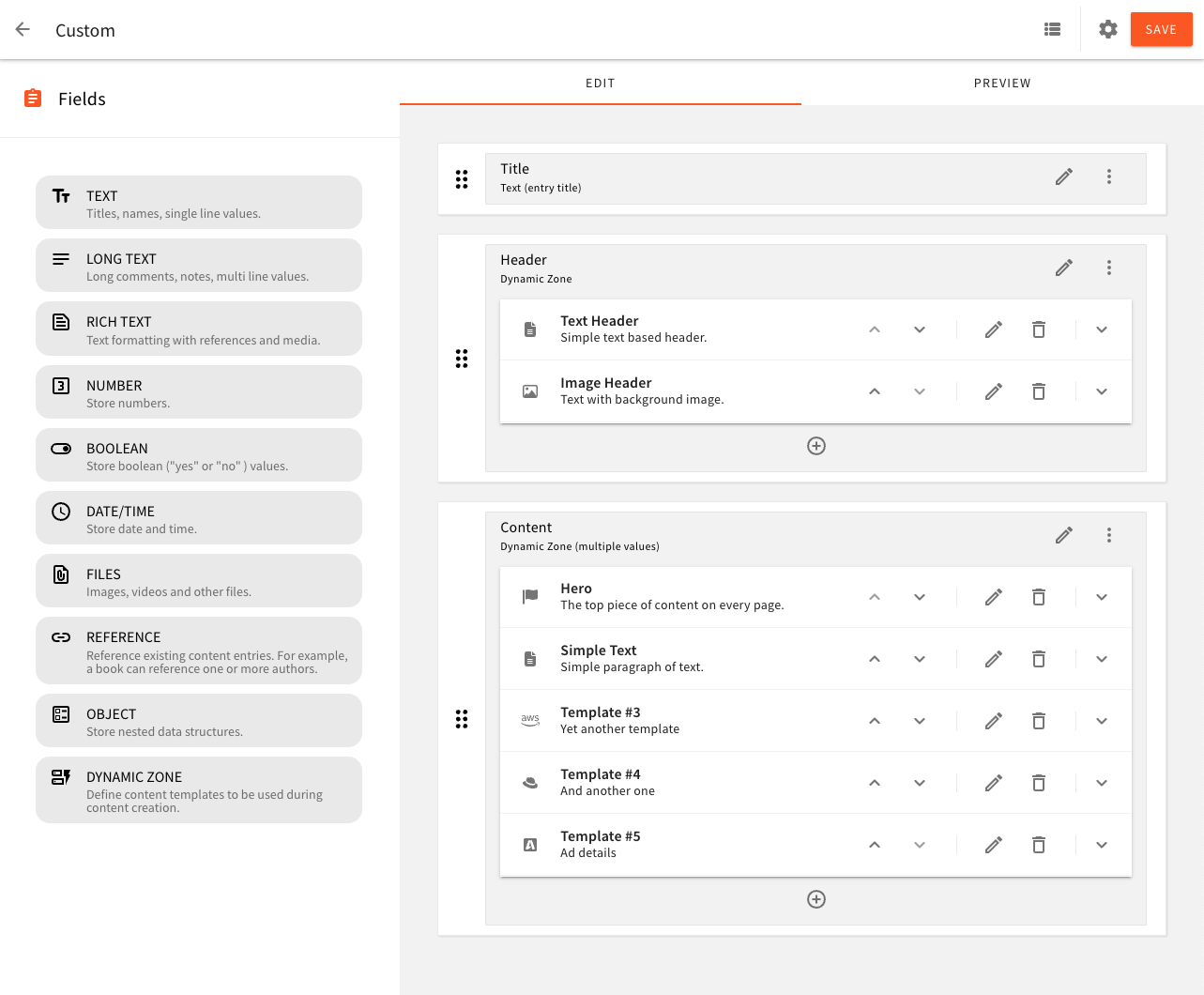Click the list view icon in header

click(x=1052, y=30)
